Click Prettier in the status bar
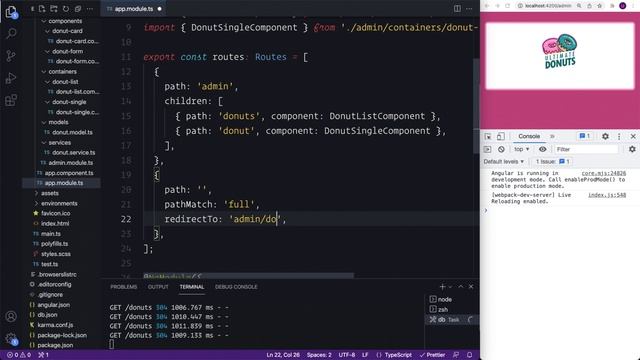Image resolution: width=640 pixels, height=360 pixels. tap(432, 355)
